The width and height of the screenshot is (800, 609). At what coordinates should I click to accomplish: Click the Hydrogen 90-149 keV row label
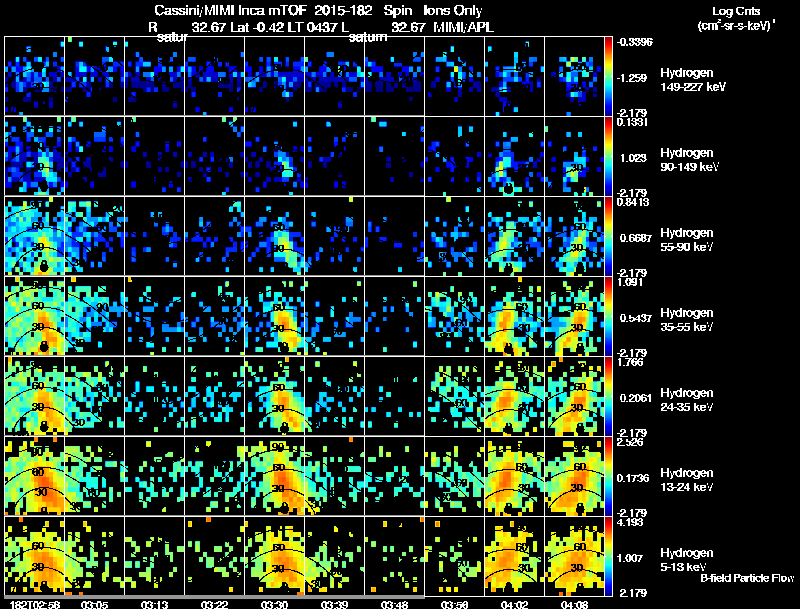pos(689,160)
